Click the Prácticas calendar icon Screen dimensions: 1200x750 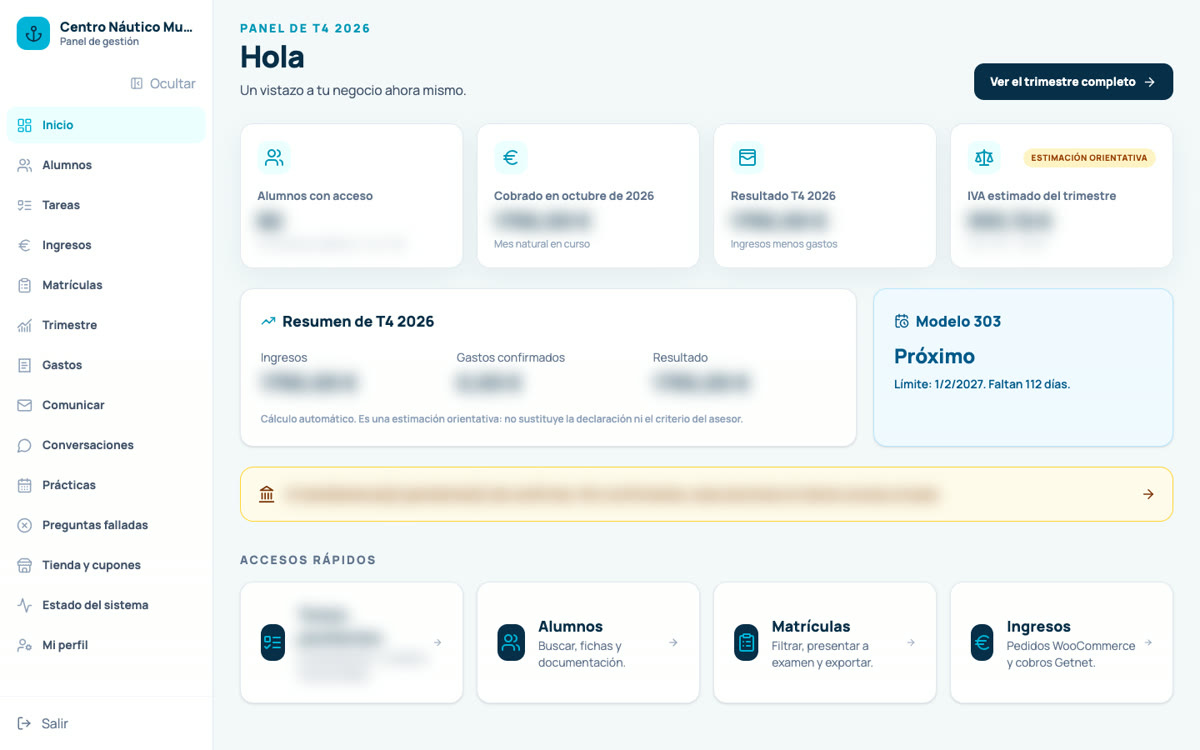(x=25, y=485)
